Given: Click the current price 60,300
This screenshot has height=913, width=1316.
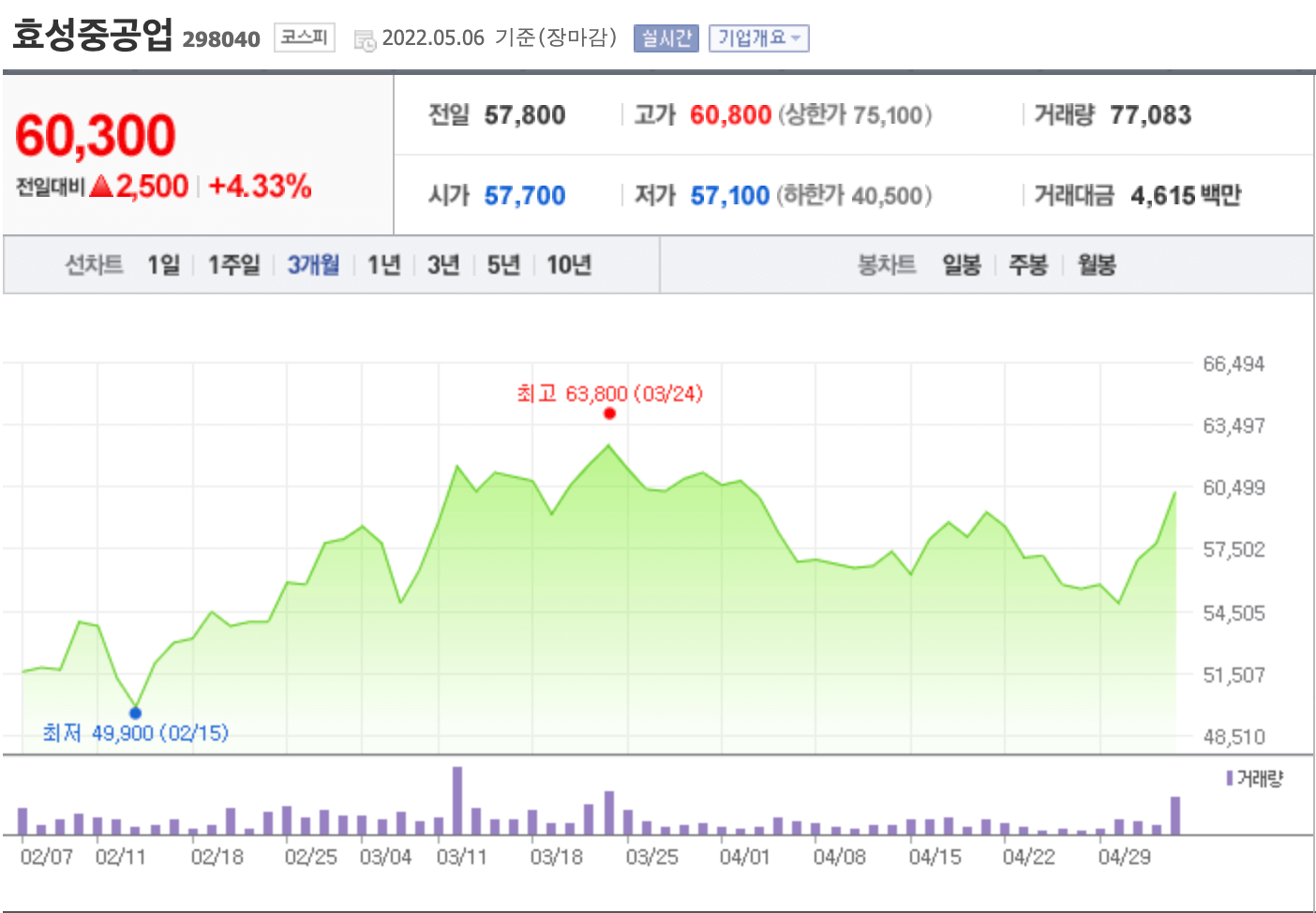Looking at the screenshot, I should (x=96, y=135).
